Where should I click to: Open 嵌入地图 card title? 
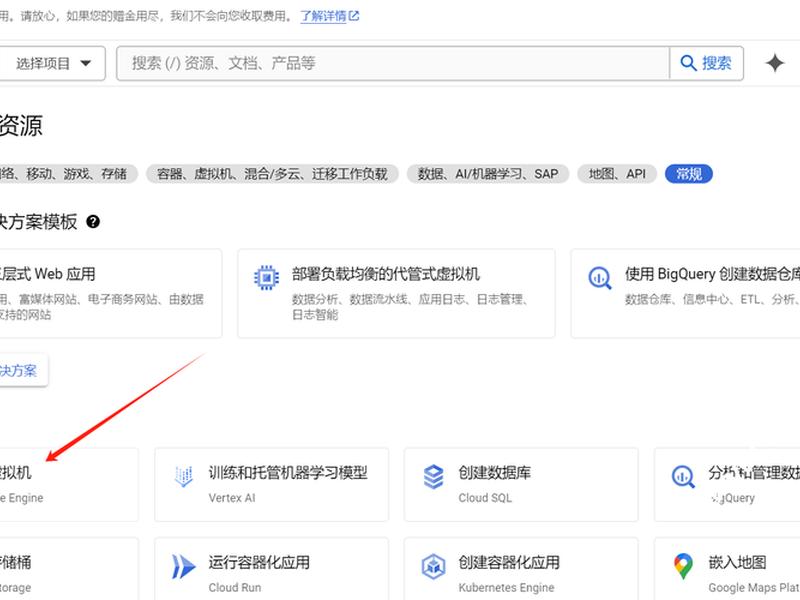click(x=737, y=562)
